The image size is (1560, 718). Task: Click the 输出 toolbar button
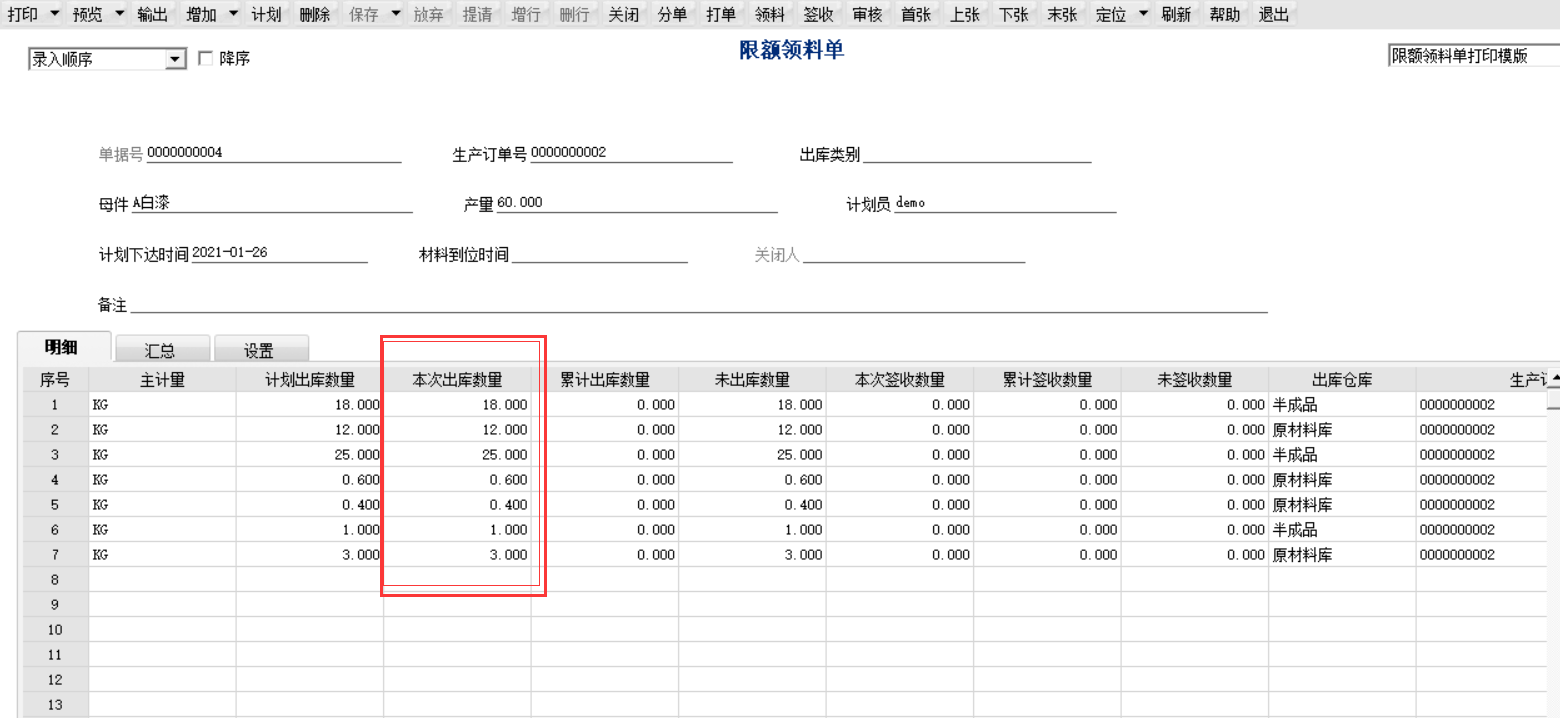click(x=153, y=15)
